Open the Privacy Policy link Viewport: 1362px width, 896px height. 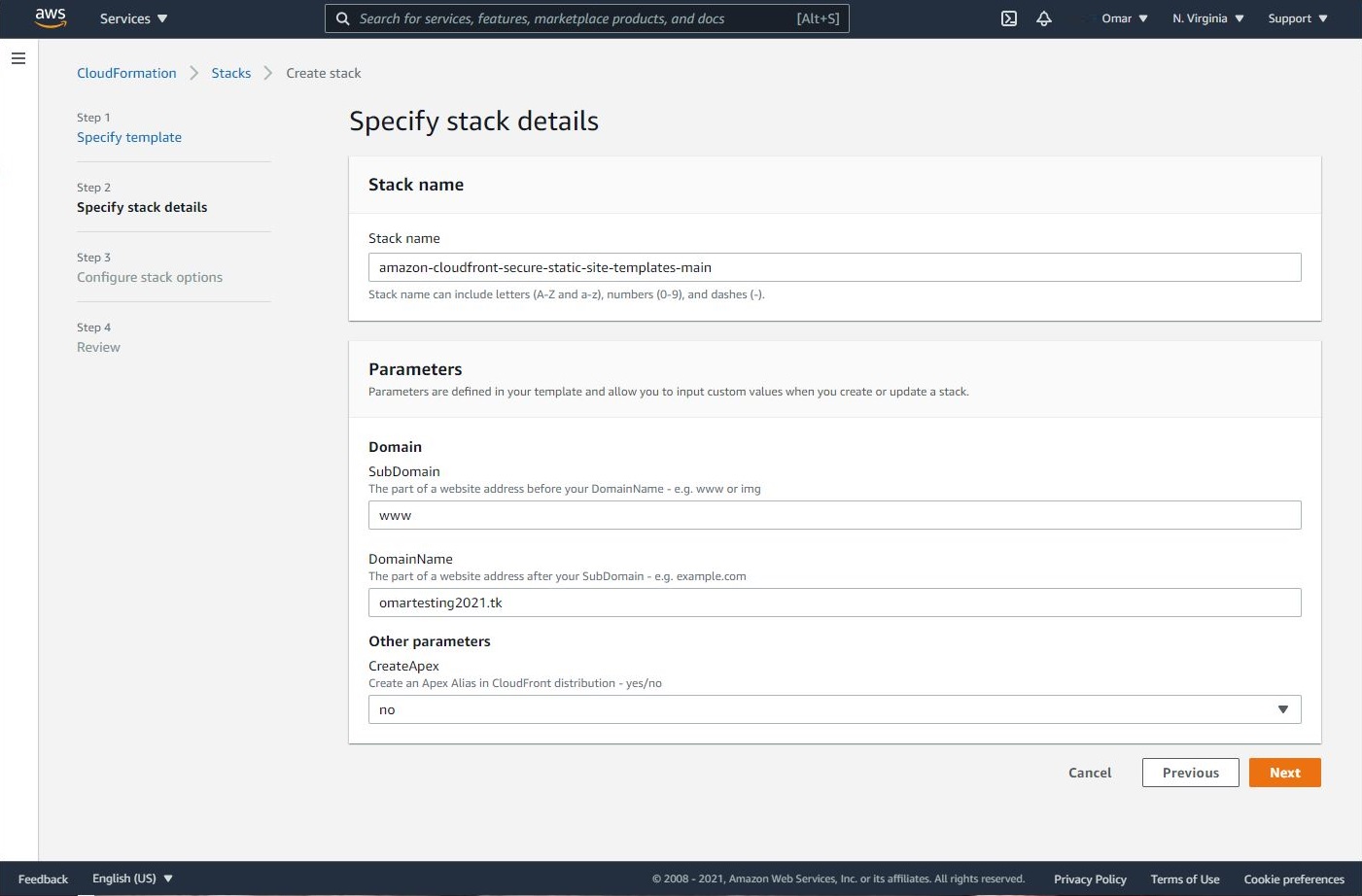point(1090,879)
